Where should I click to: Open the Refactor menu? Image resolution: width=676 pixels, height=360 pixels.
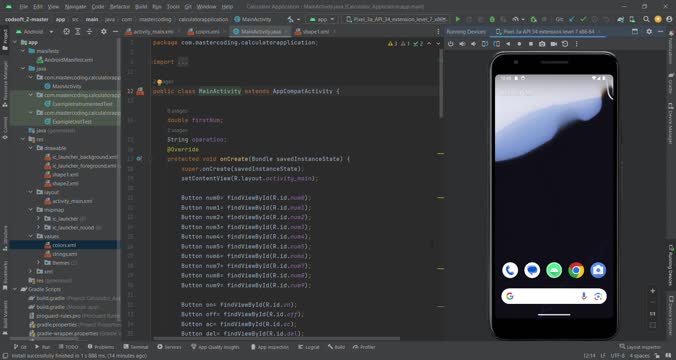pyautogui.click(x=120, y=7)
